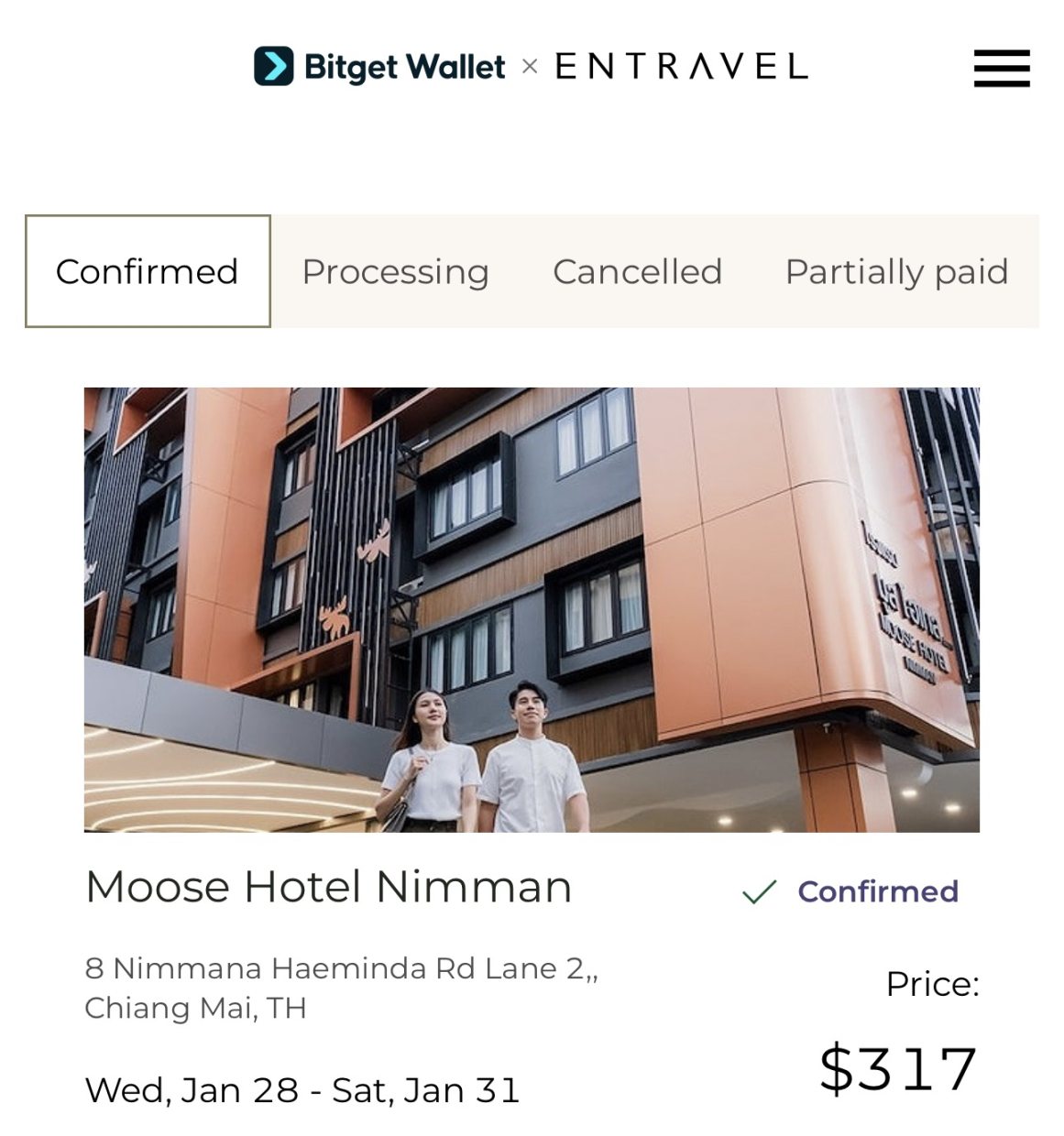Switch to the Processing tab
Screen dimensions: 1064x1136
395,271
